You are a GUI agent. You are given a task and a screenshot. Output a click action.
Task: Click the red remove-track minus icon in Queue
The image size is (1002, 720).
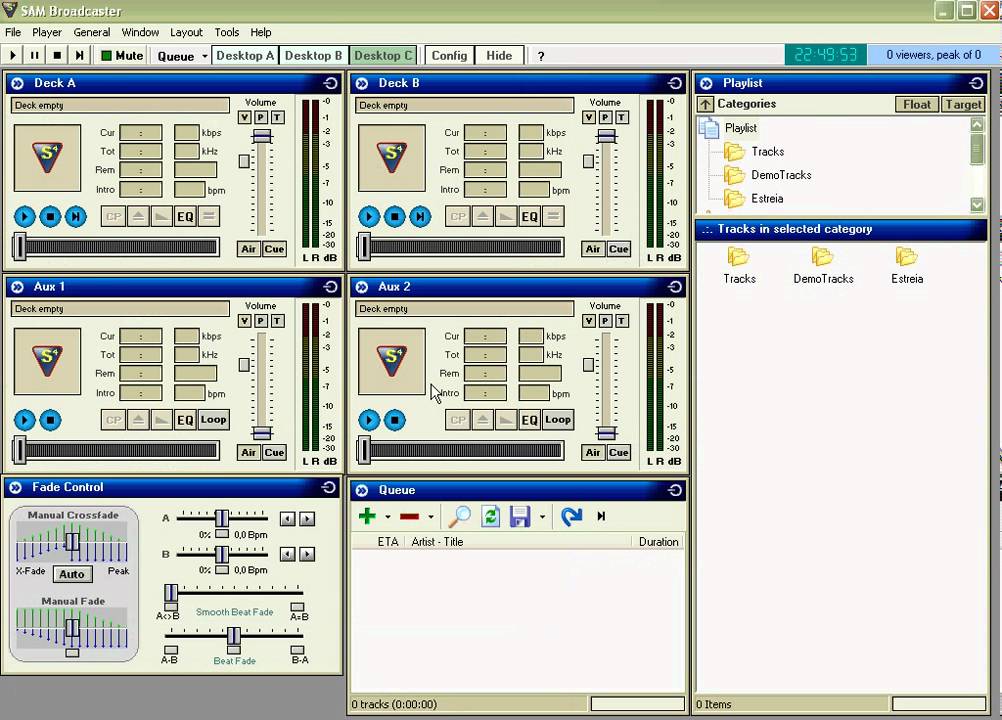[409, 516]
